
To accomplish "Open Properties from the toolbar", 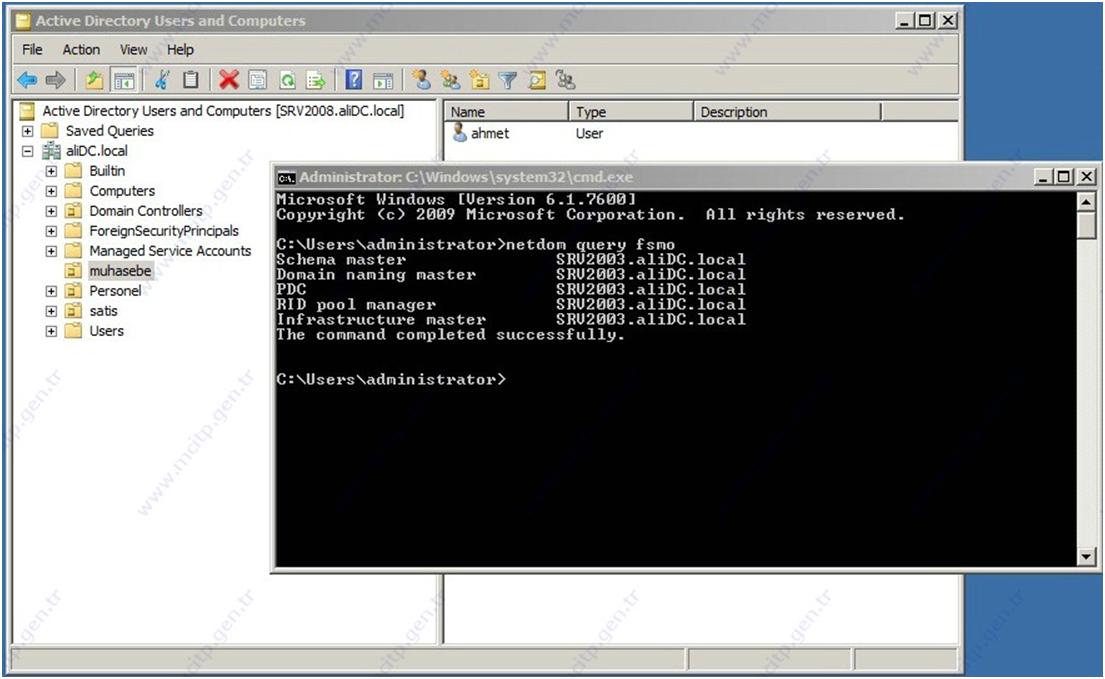I will coord(258,80).
